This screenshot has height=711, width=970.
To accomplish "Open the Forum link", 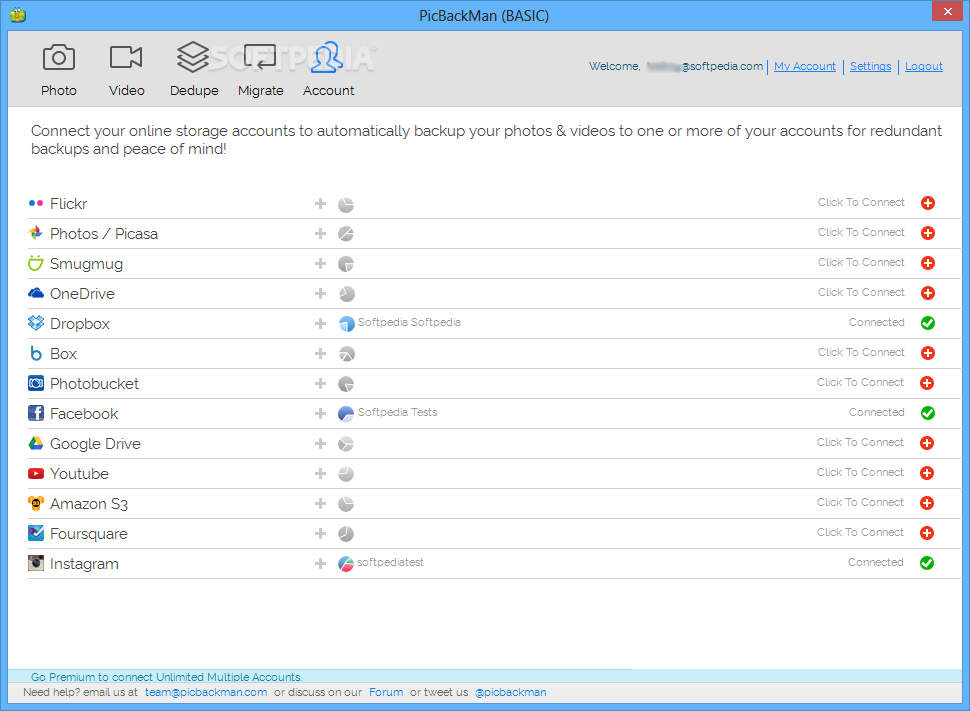I will (x=386, y=692).
